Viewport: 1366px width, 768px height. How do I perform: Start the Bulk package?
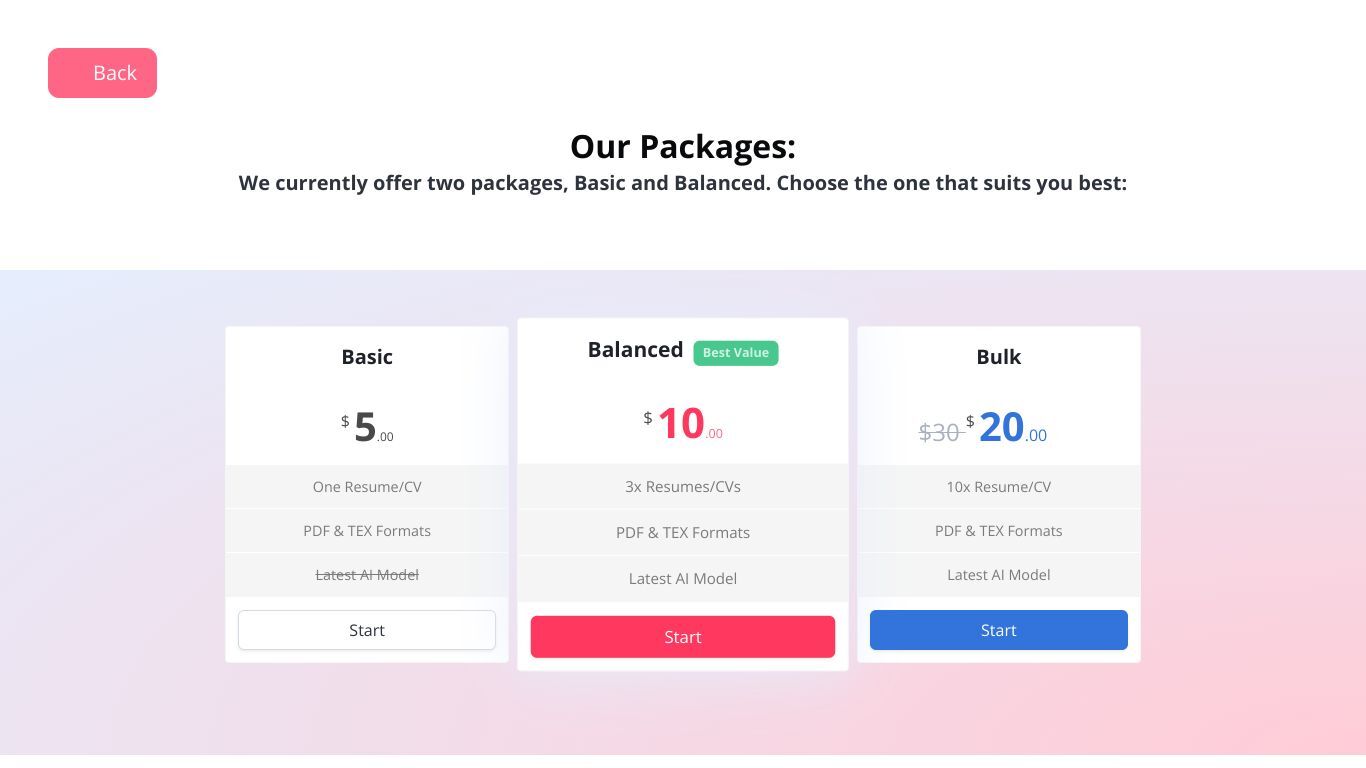click(x=999, y=630)
